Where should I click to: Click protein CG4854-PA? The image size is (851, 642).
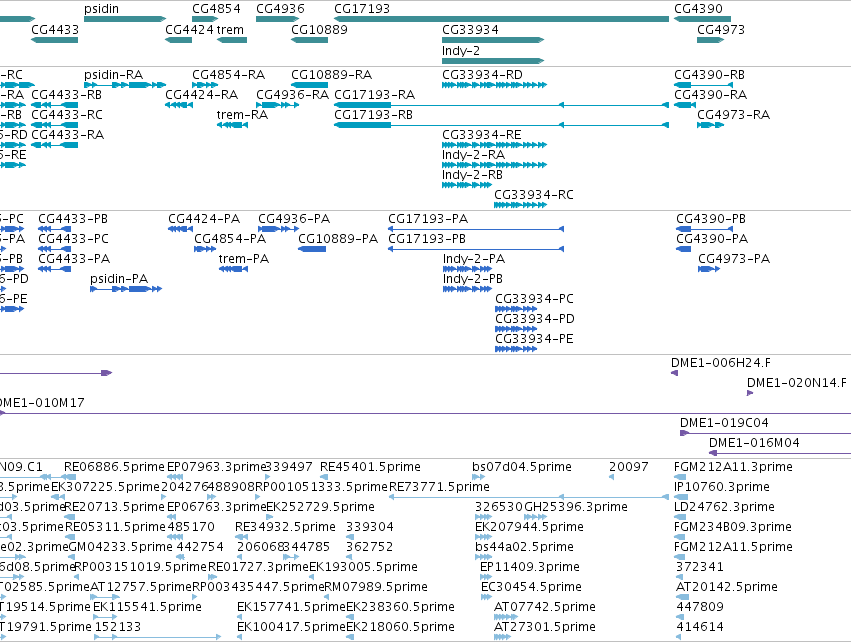(205, 249)
